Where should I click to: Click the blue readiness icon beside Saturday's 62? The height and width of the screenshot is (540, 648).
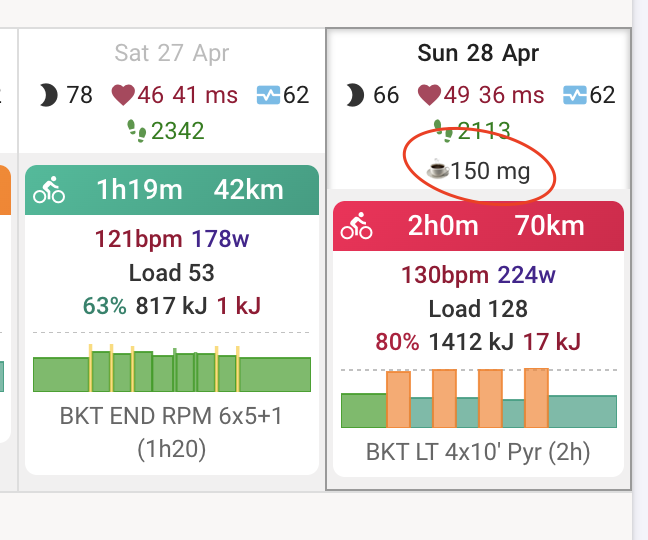point(268,95)
